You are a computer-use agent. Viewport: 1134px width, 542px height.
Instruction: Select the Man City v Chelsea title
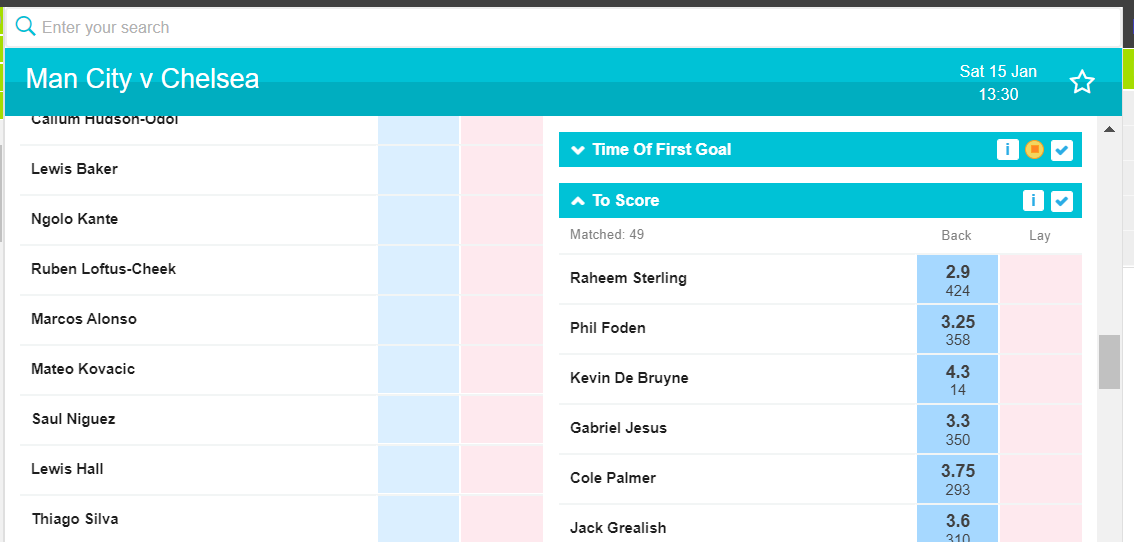click(142, 78)
